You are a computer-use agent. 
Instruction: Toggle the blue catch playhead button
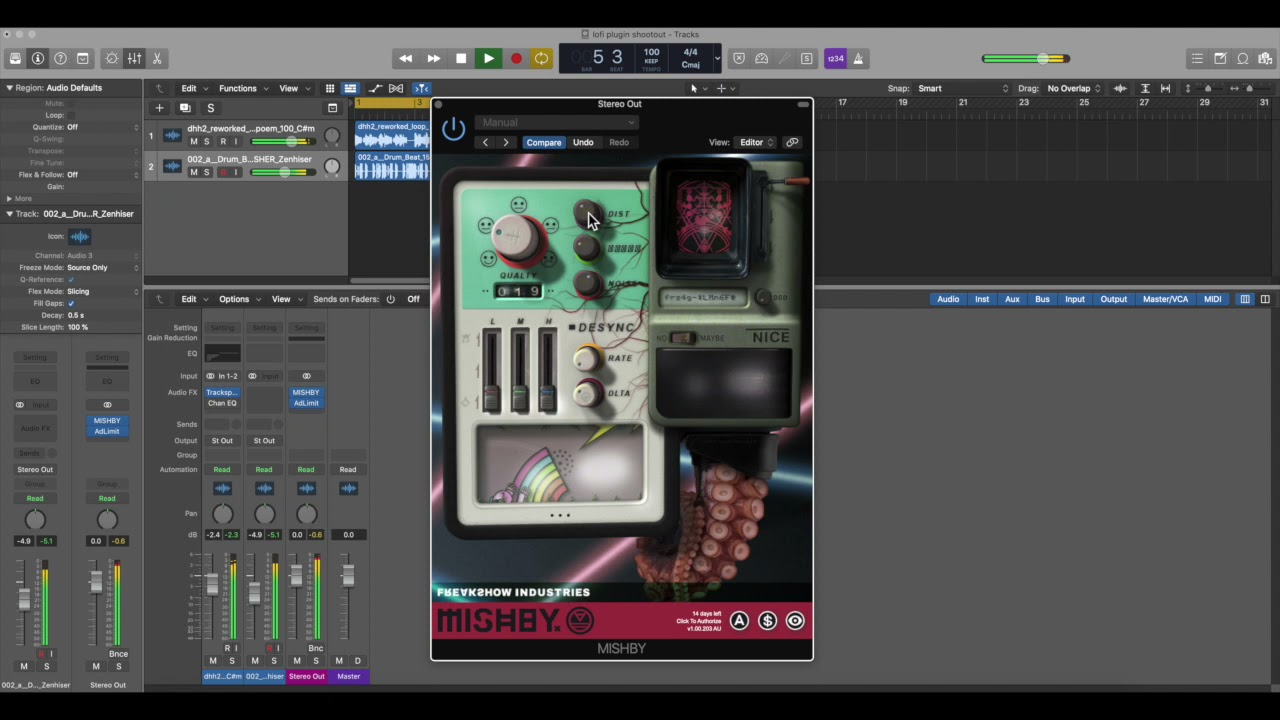click(421, 88)
